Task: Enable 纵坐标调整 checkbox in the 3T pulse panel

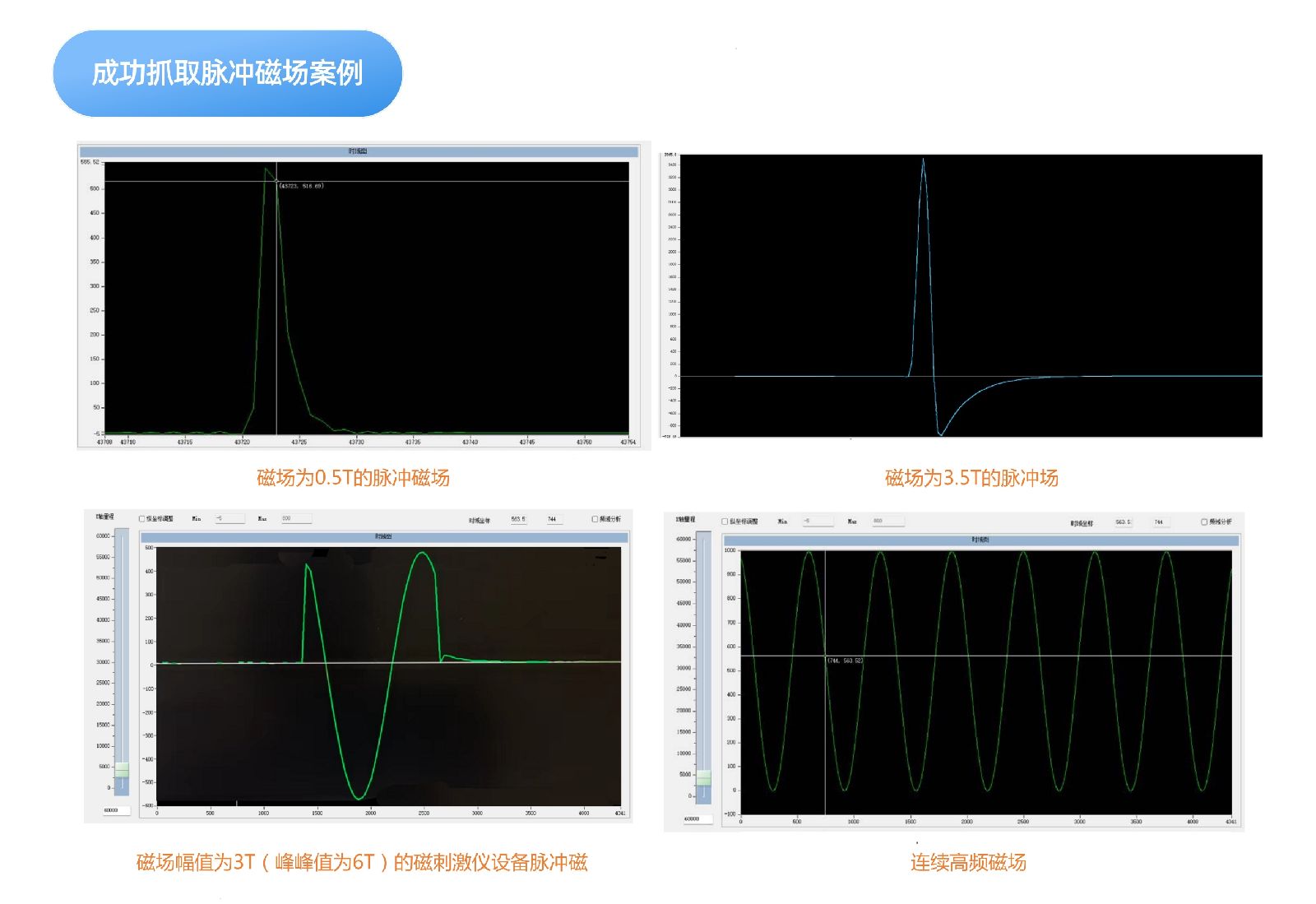Action: point(142,519)
